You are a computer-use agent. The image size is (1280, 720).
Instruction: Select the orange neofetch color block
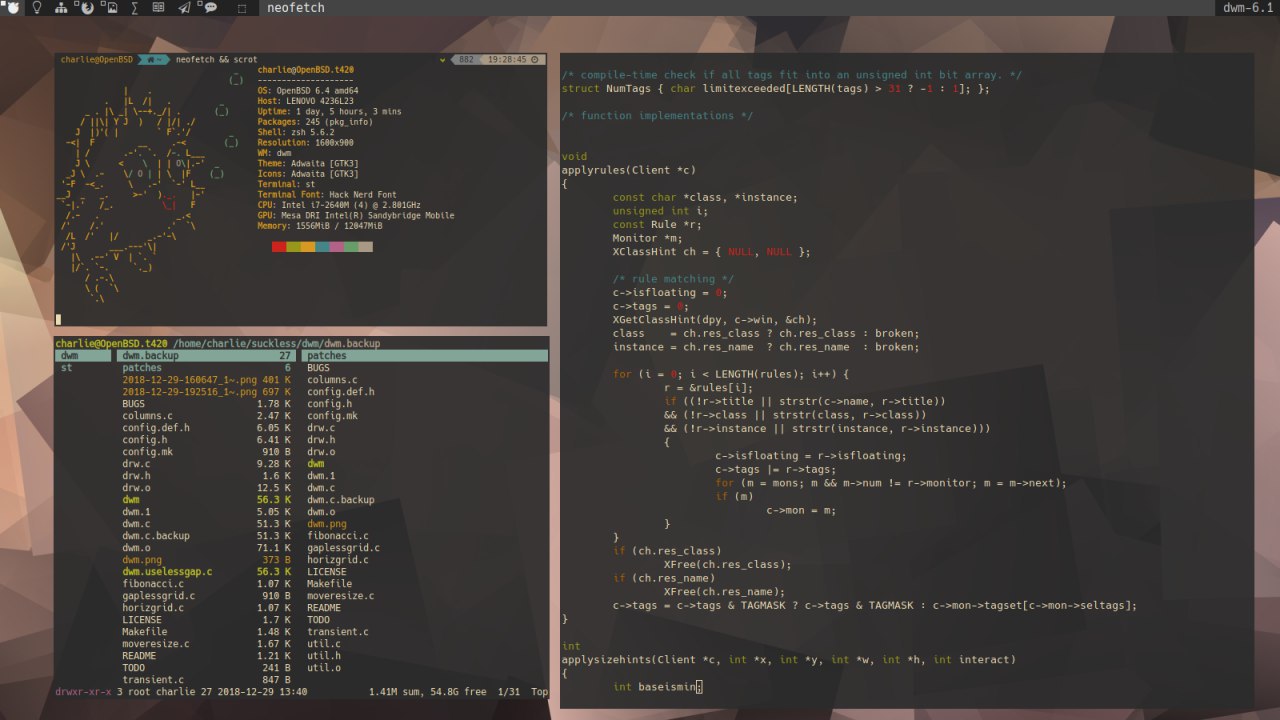(308, 247)
